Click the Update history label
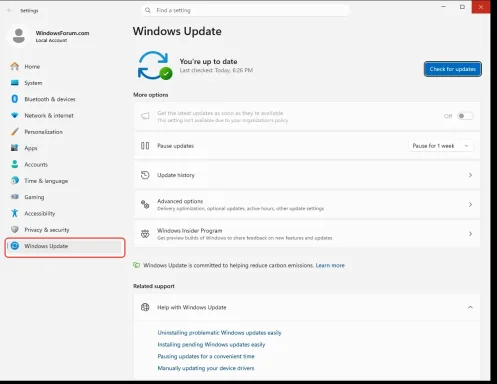 [x=176, y=175]
